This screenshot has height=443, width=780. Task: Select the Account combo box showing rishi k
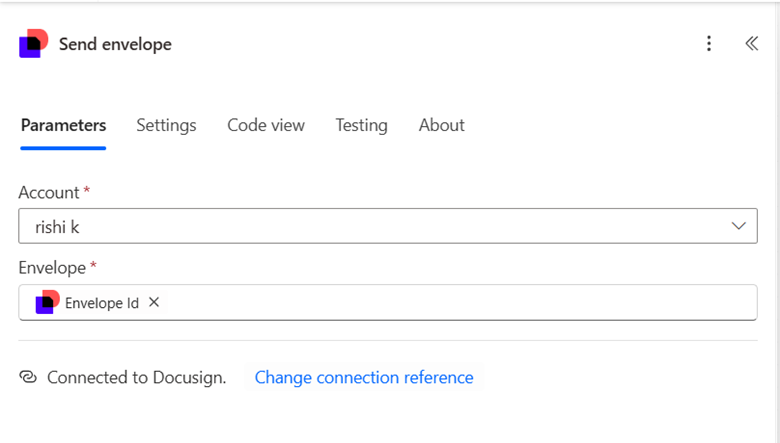370,226
